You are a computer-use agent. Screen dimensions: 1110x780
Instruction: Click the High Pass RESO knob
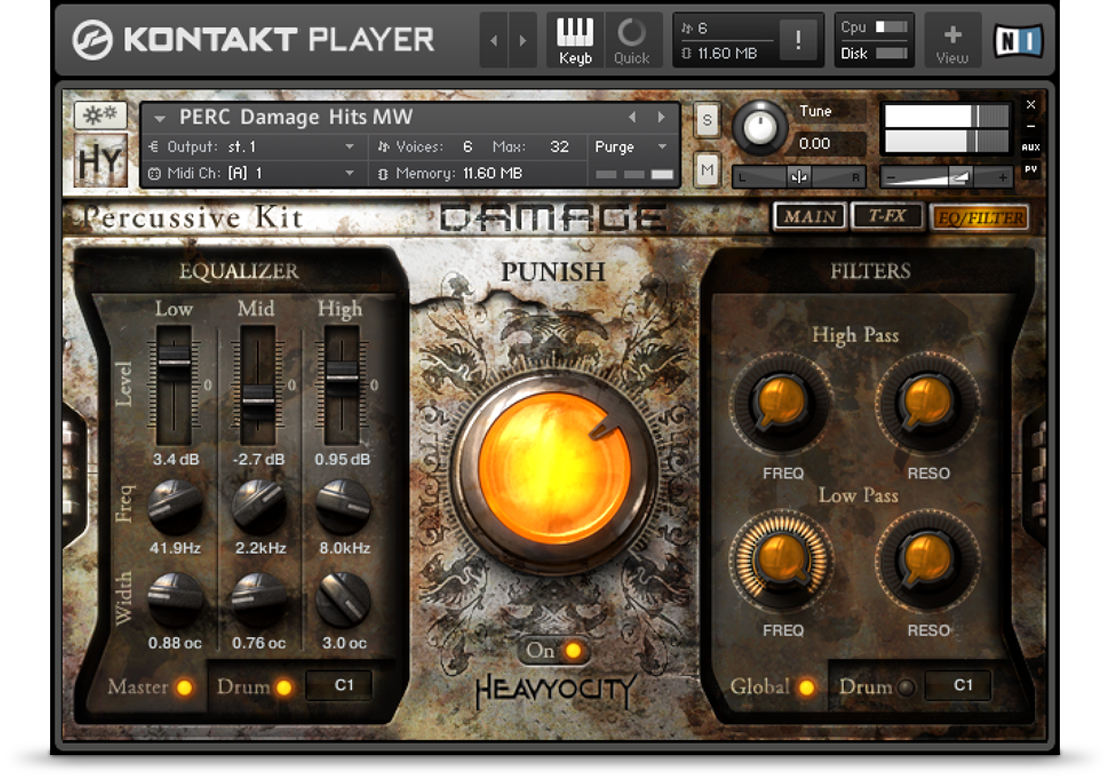[927, 403]
